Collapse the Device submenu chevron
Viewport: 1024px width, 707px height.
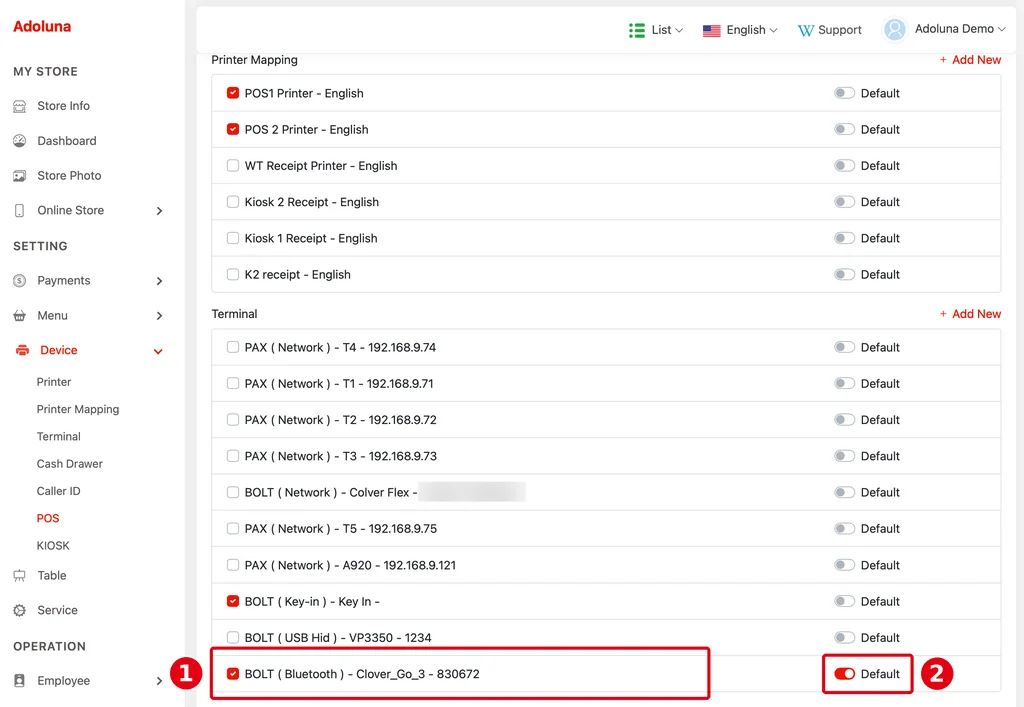pyautogui.click(x=158, y=351)
